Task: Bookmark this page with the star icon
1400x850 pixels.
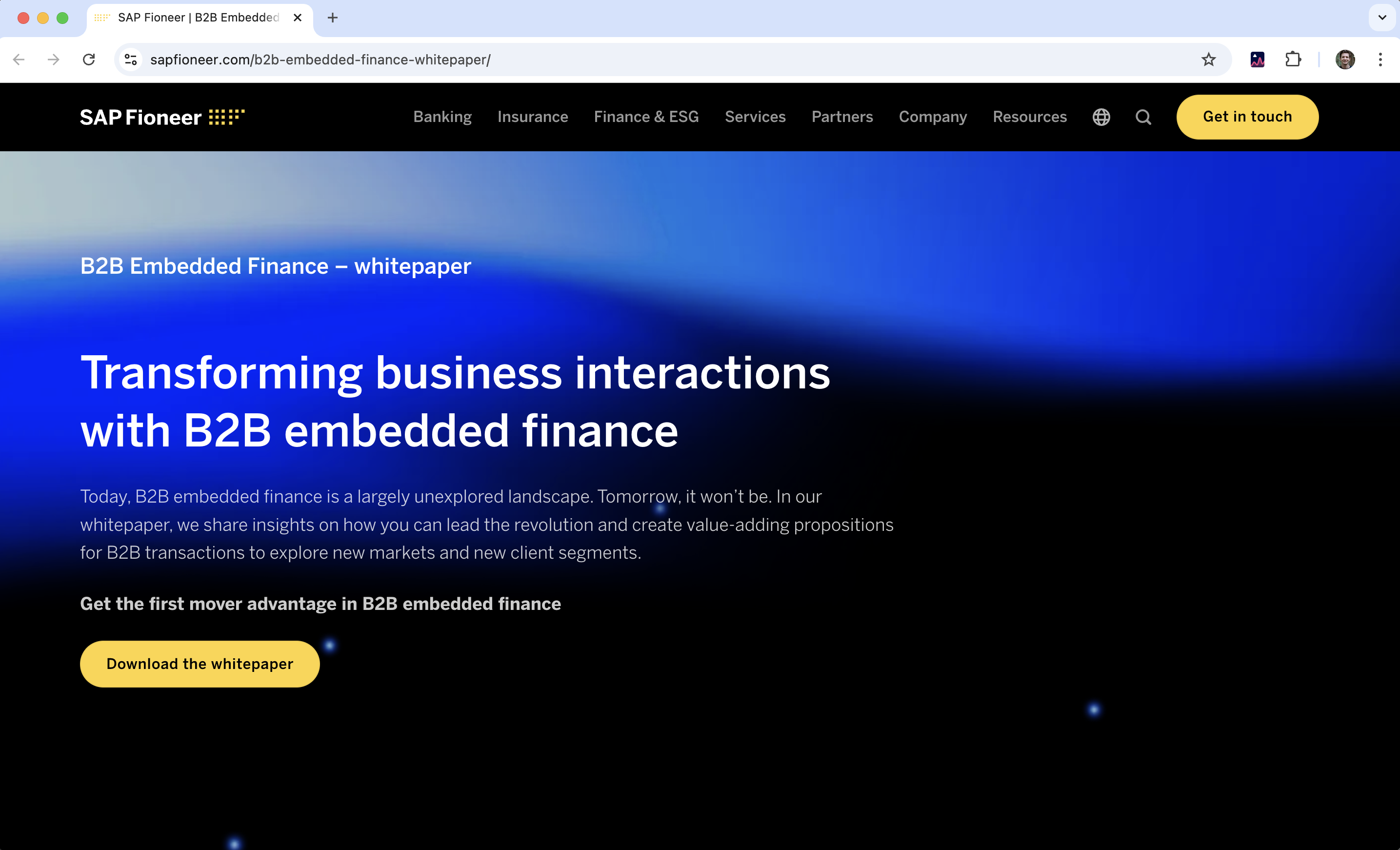Action: [x=1208, y=60]
